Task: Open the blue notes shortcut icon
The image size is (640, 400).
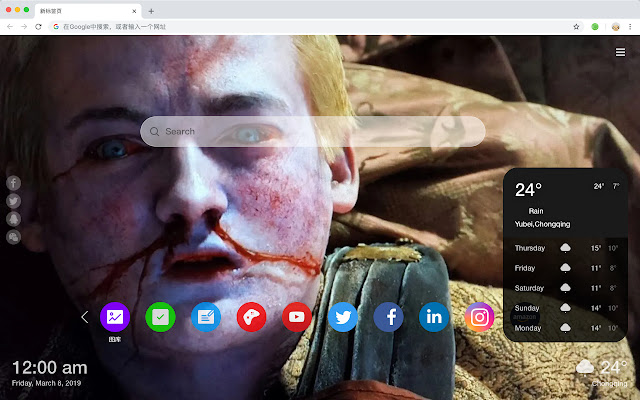Action: 206,317
